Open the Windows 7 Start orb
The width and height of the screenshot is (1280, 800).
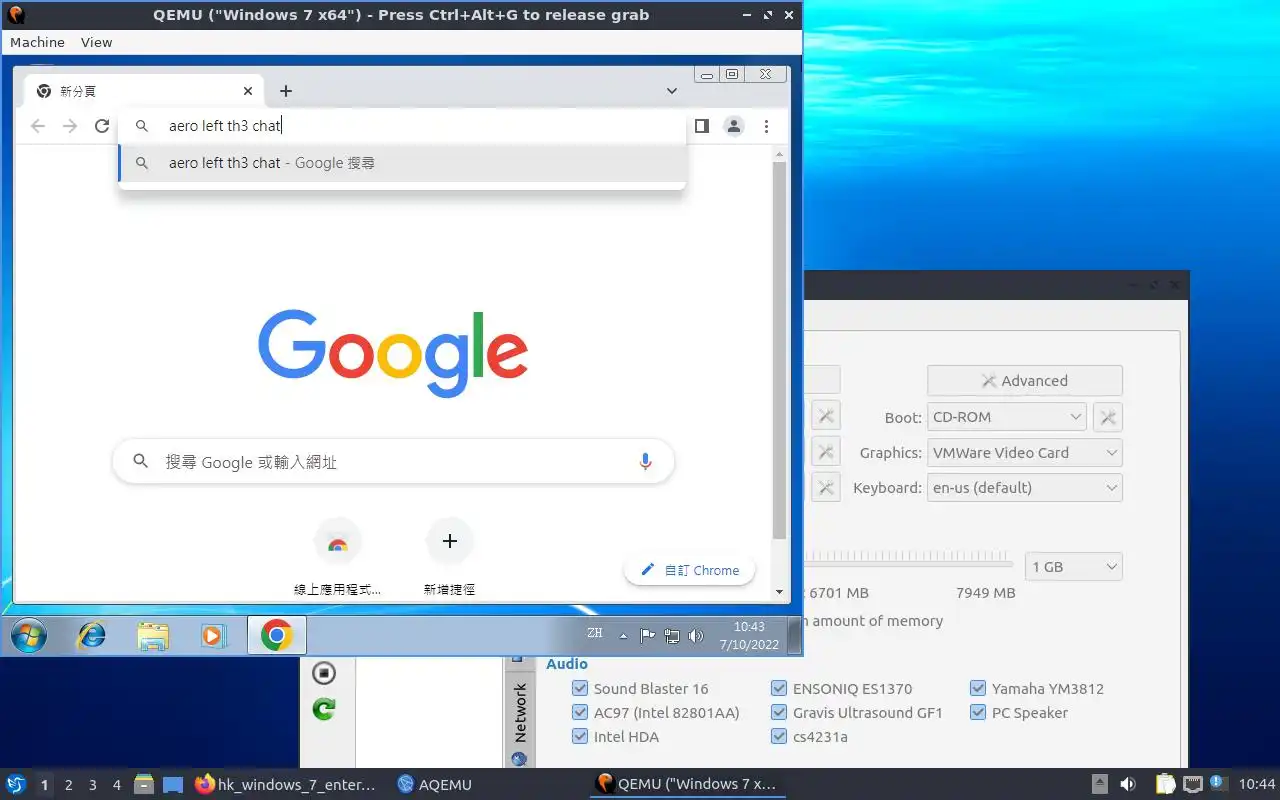pyautogui.click(x=28, y=635)
